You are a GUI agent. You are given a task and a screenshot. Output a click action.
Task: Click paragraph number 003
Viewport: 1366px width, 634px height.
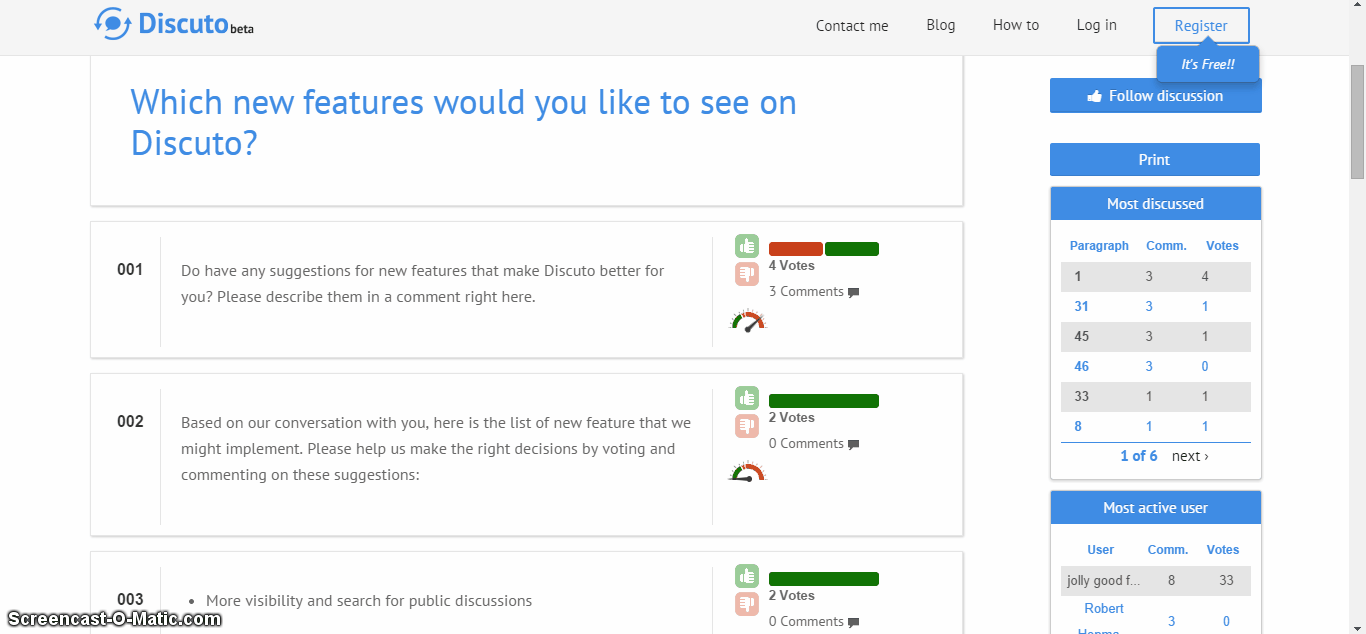tap(130, 600)
